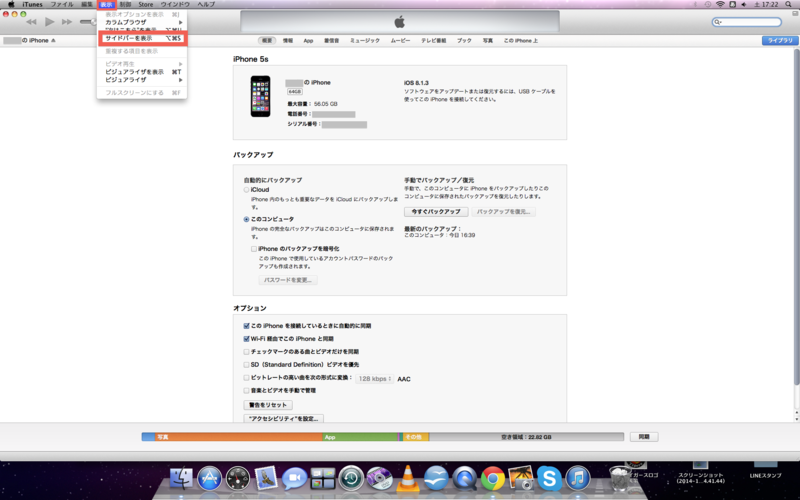Switch to the ムービー tab
The width and height of the screenshot is (800, 500).
coord(401,40)
